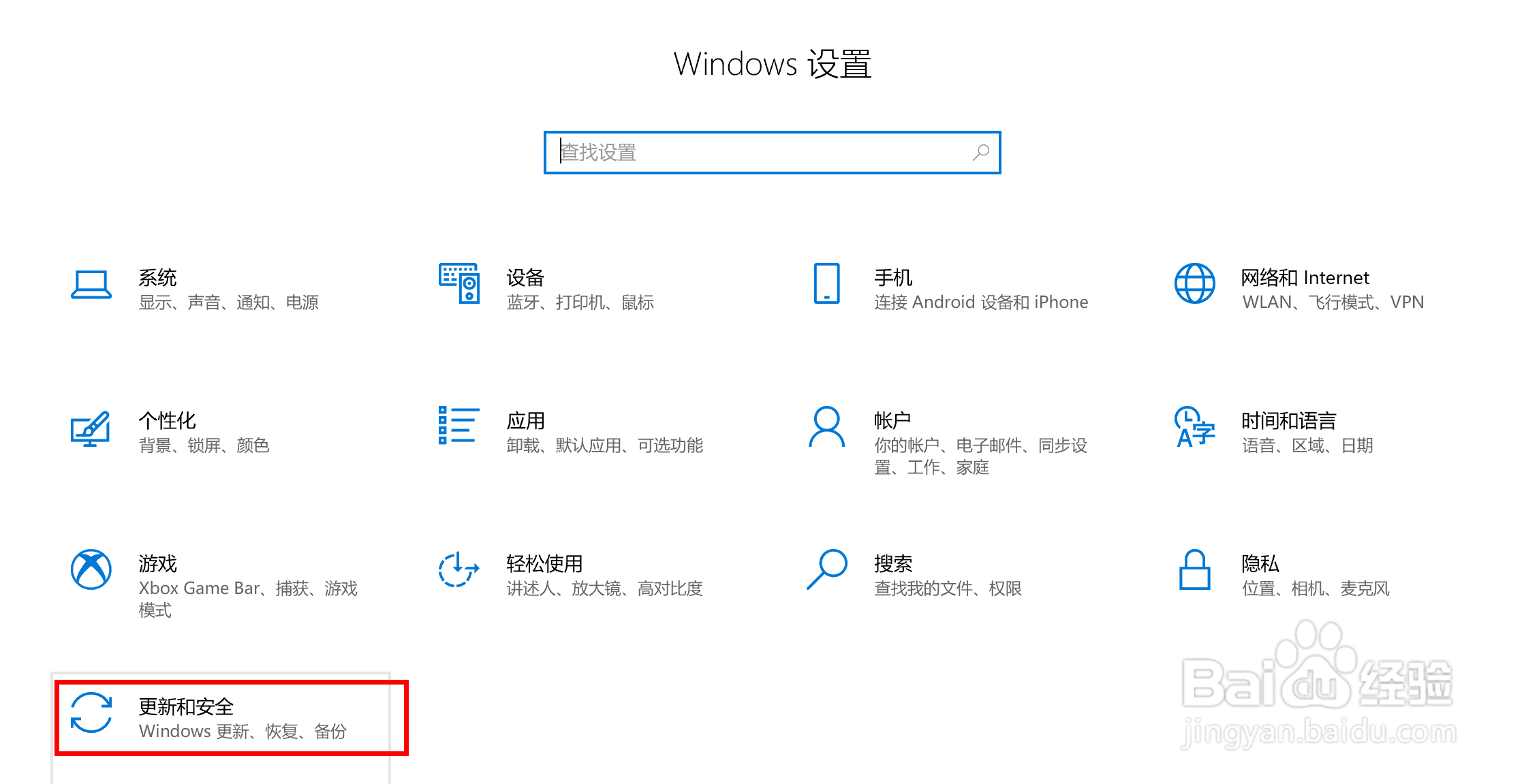Open the 帐户 person icon
This screenshot has height=784, width=1539.
pyautogui.click(x=826, y=426)
